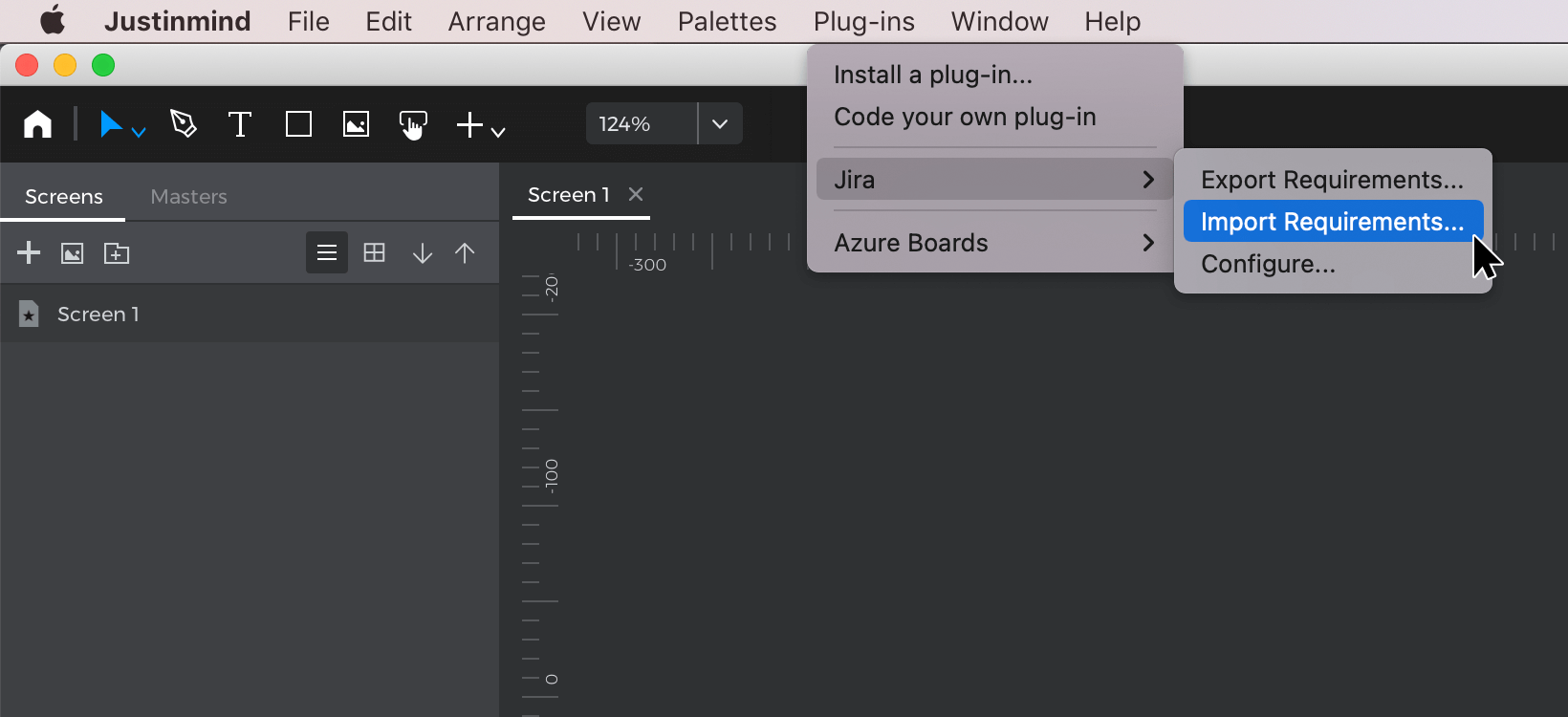Click the add screen from image icon
Viewport: 1568px width, 717px height.
[73, 253]
